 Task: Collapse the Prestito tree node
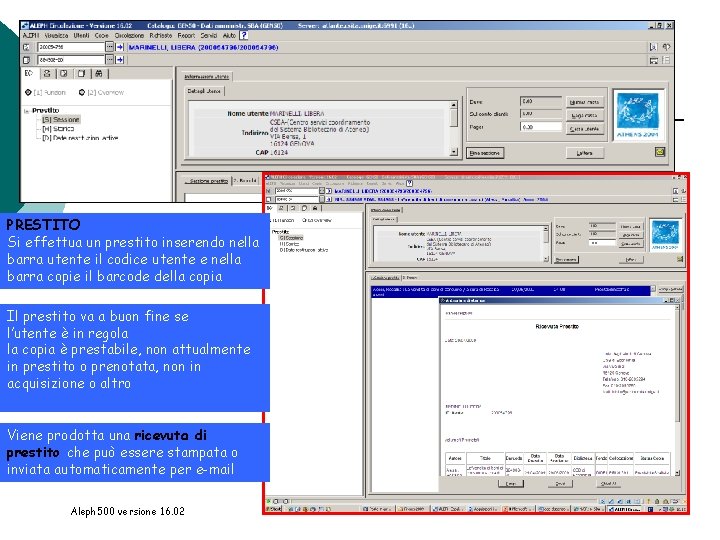(26, 111)
